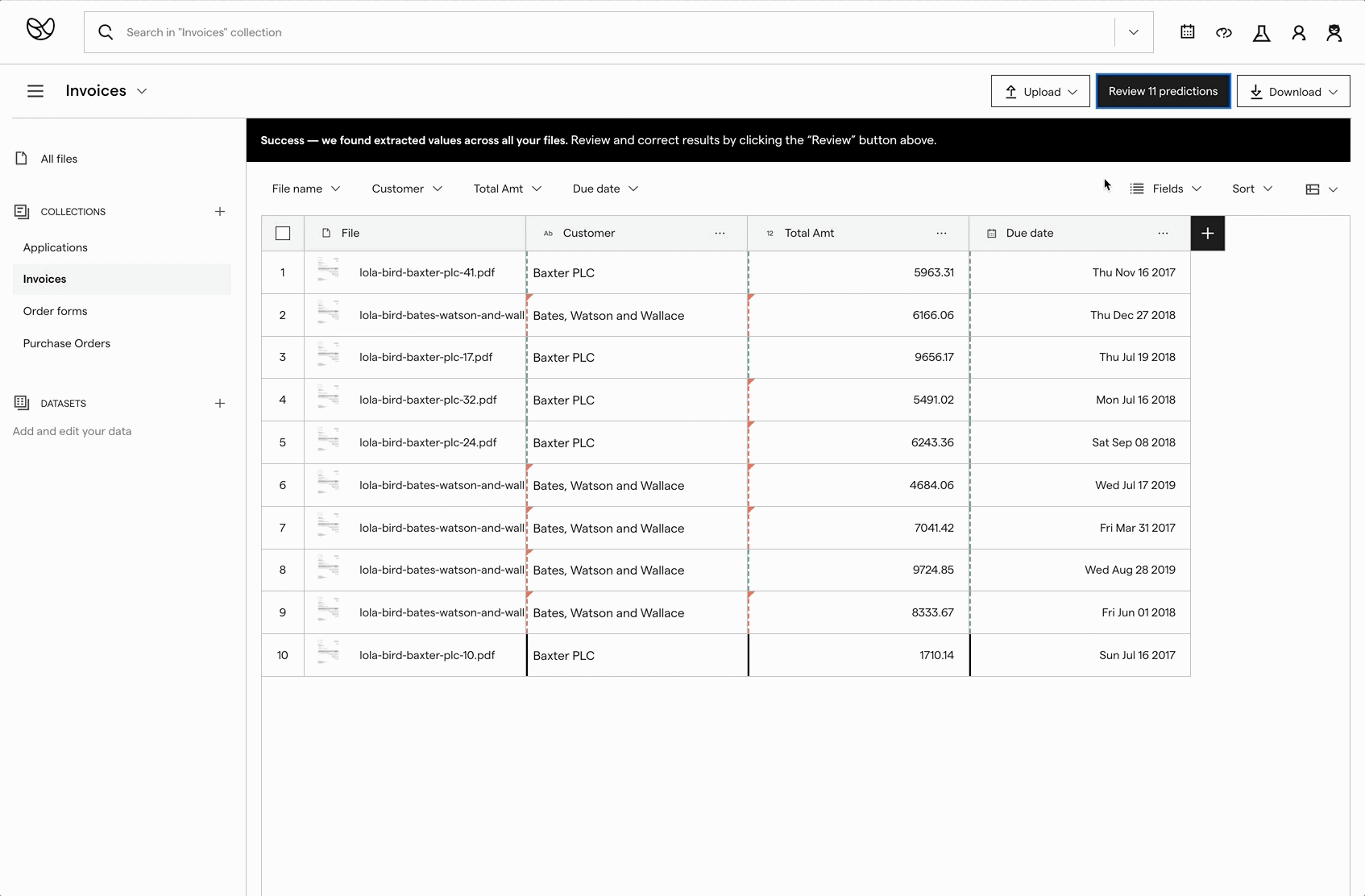Open the Sort dropdown

[x=1252, y=189]
